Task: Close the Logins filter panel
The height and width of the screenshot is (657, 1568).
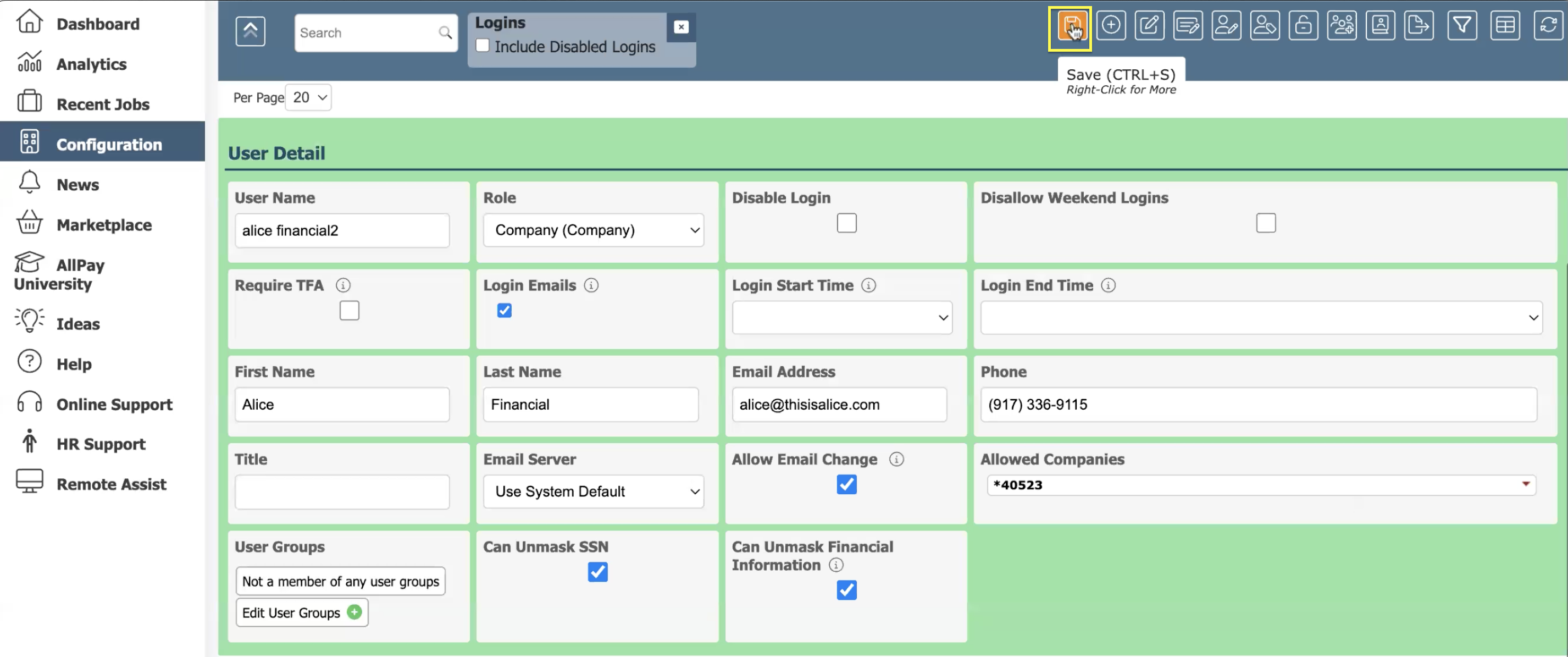Action: (x=680, y=27)
